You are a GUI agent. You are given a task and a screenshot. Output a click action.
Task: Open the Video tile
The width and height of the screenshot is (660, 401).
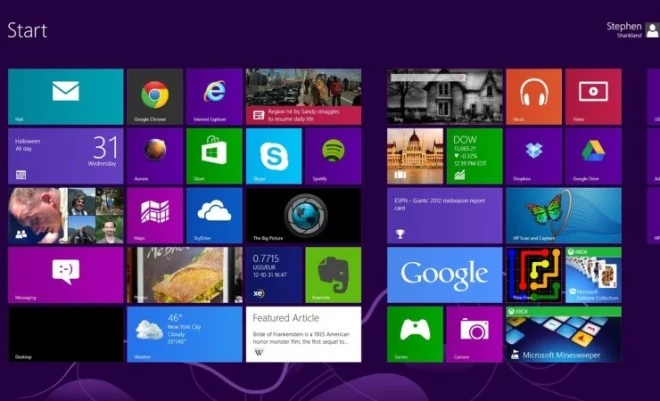(593, 97)
